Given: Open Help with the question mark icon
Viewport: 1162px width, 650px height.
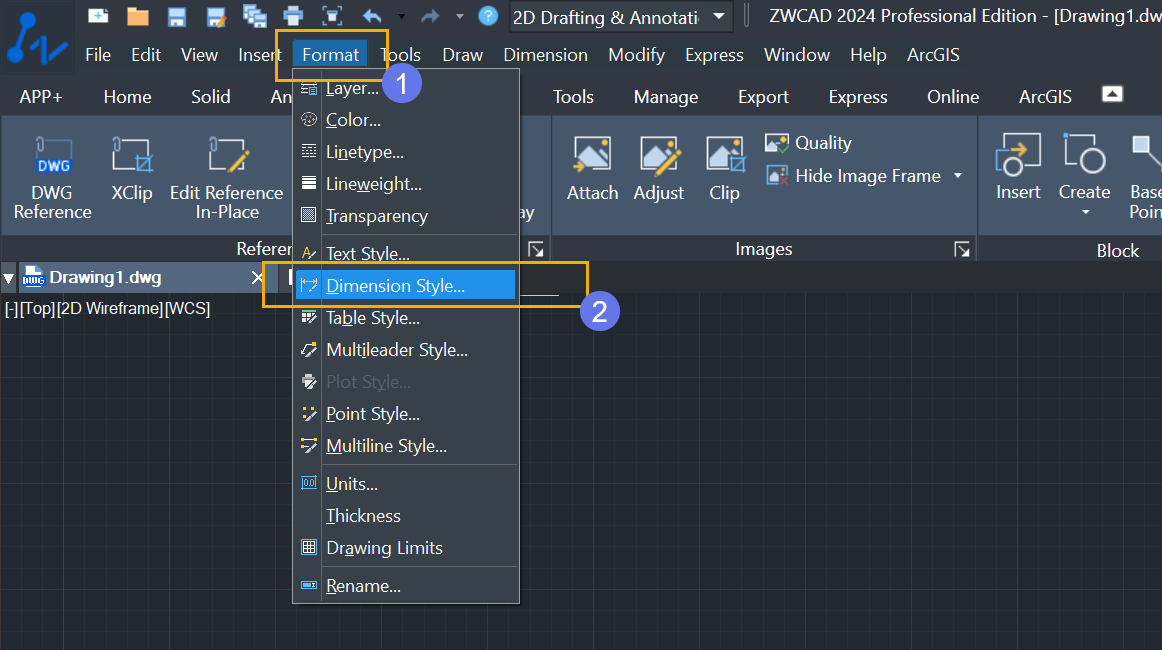Looking at the screenshot, I should [488, 16].
